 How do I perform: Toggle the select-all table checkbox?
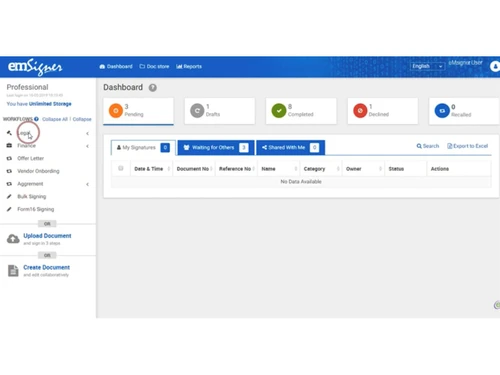121,168
